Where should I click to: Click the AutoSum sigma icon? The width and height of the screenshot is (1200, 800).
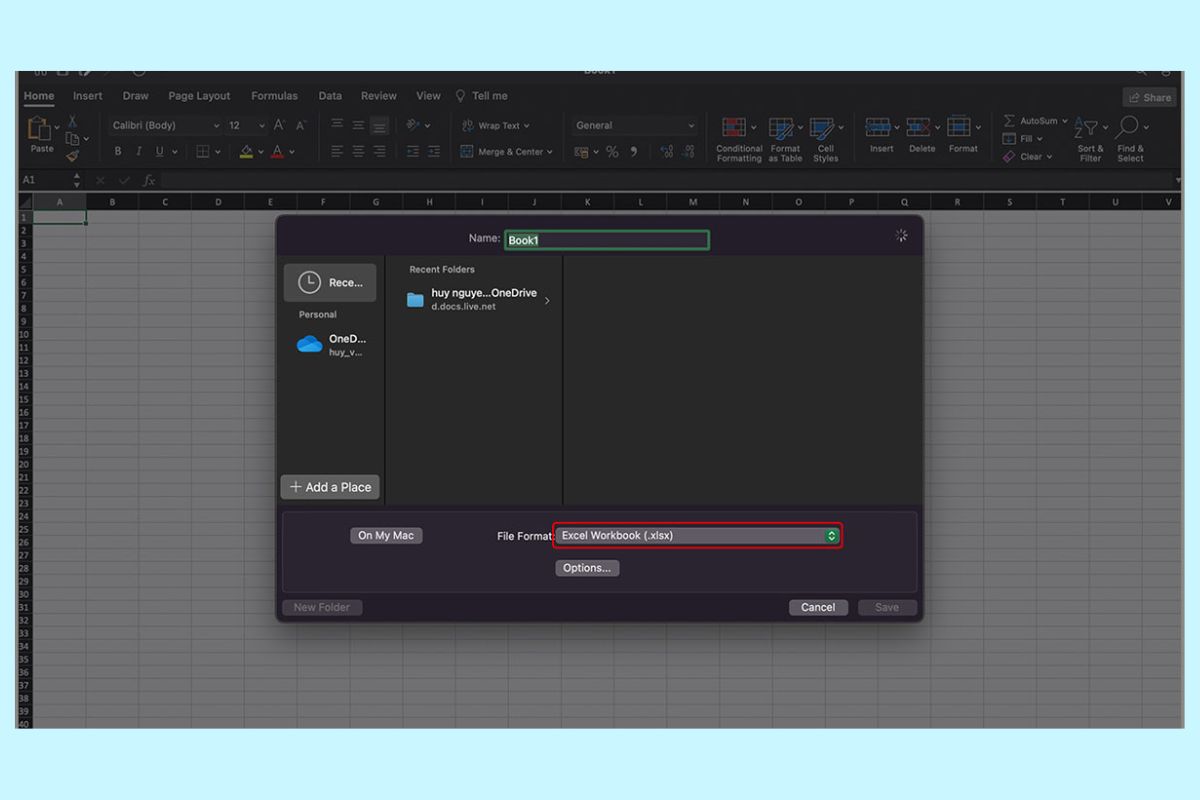point(1010,121)
